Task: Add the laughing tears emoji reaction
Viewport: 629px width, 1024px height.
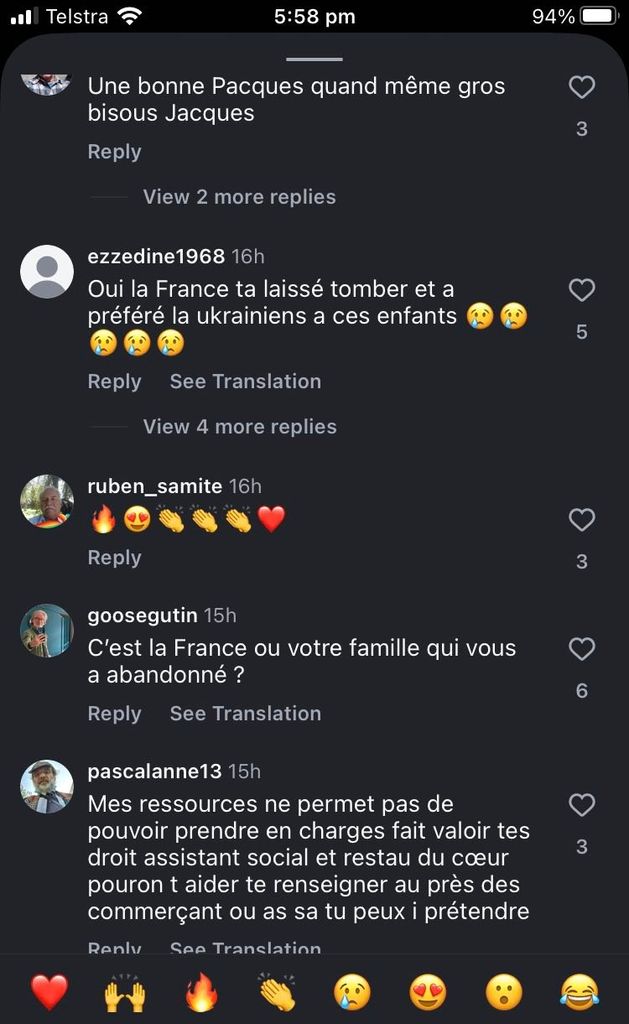Action: click(580, 992)
